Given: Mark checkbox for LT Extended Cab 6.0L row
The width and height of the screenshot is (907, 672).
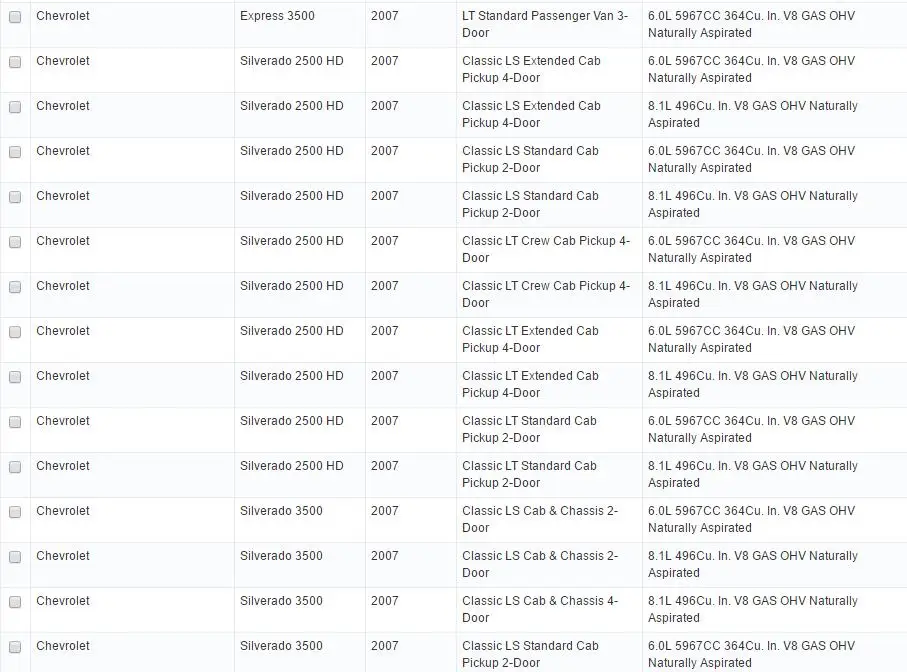Looking at the screenshot, I should tap(15, 332).
